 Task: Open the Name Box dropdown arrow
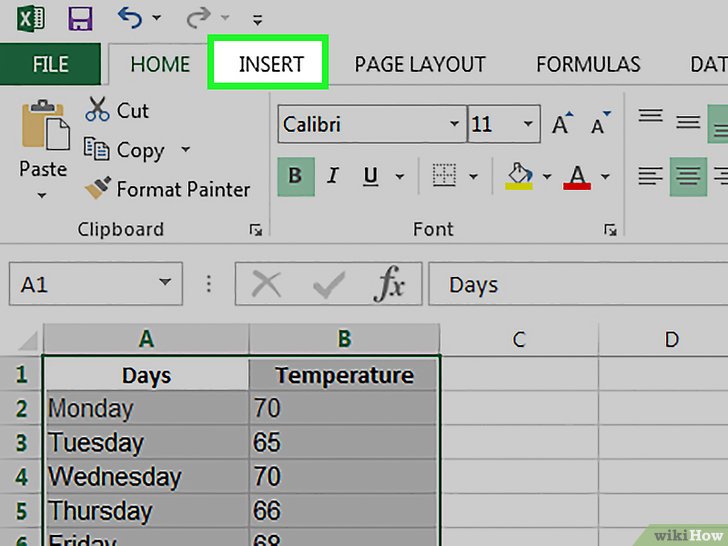pos(165,284)
